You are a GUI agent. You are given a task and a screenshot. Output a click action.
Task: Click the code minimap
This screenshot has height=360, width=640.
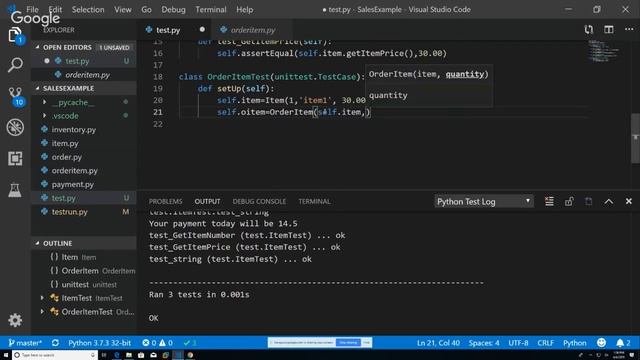click(604, 50)
